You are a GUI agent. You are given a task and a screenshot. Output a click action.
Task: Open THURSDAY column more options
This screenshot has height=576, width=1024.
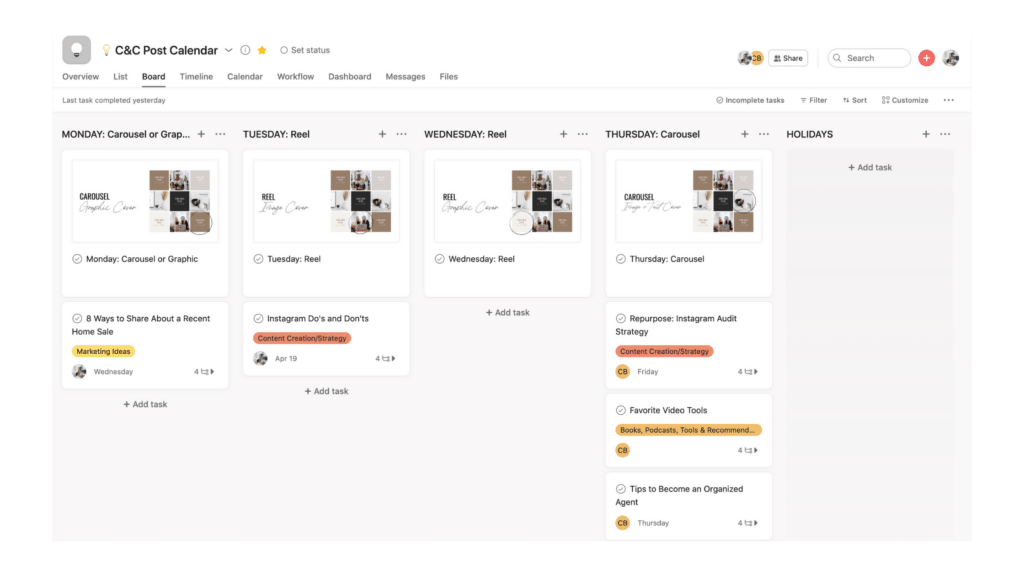click(x=763, y=134)
